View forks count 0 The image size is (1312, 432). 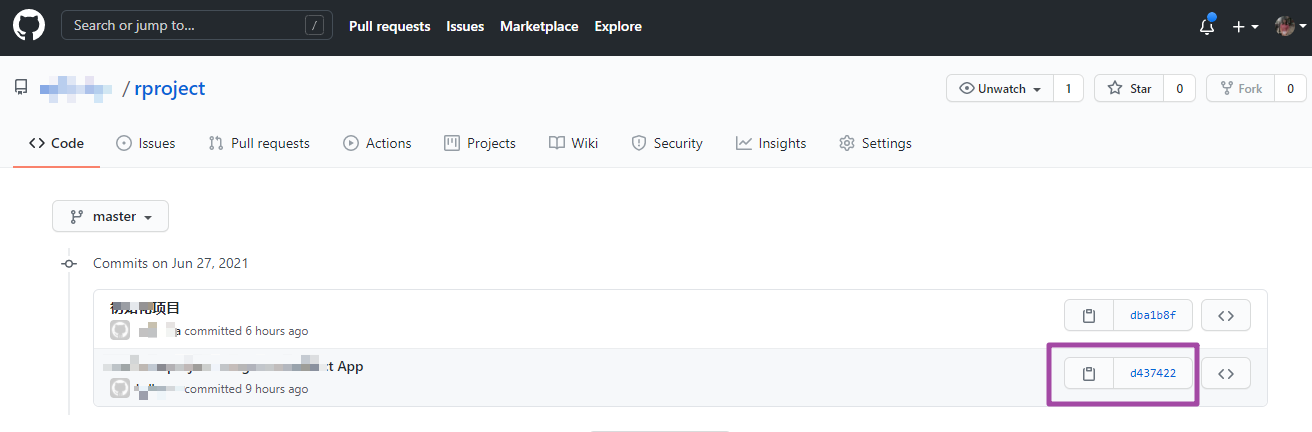[1291, 88]
